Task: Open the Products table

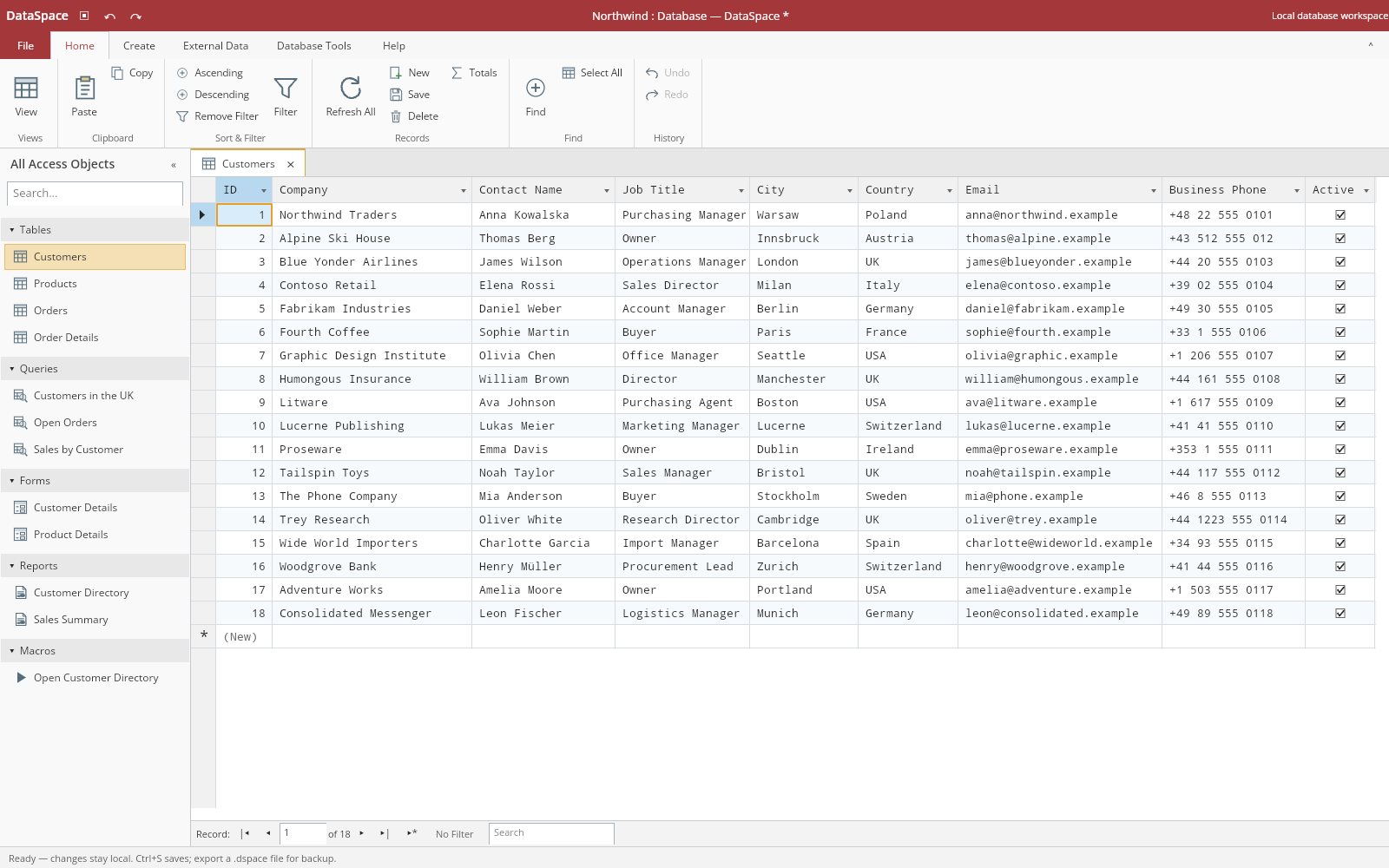Action: [x=95, y=284]
